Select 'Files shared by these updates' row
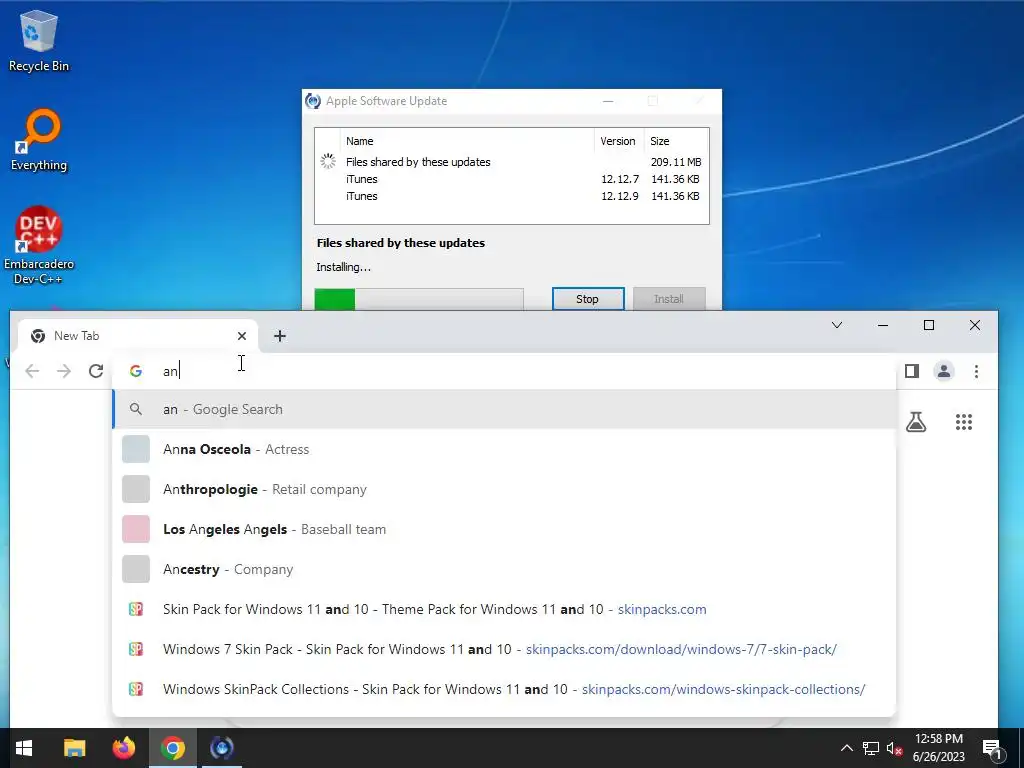Image resolution: width=1024 pixels, height=768 pixels. pos(511,162)
